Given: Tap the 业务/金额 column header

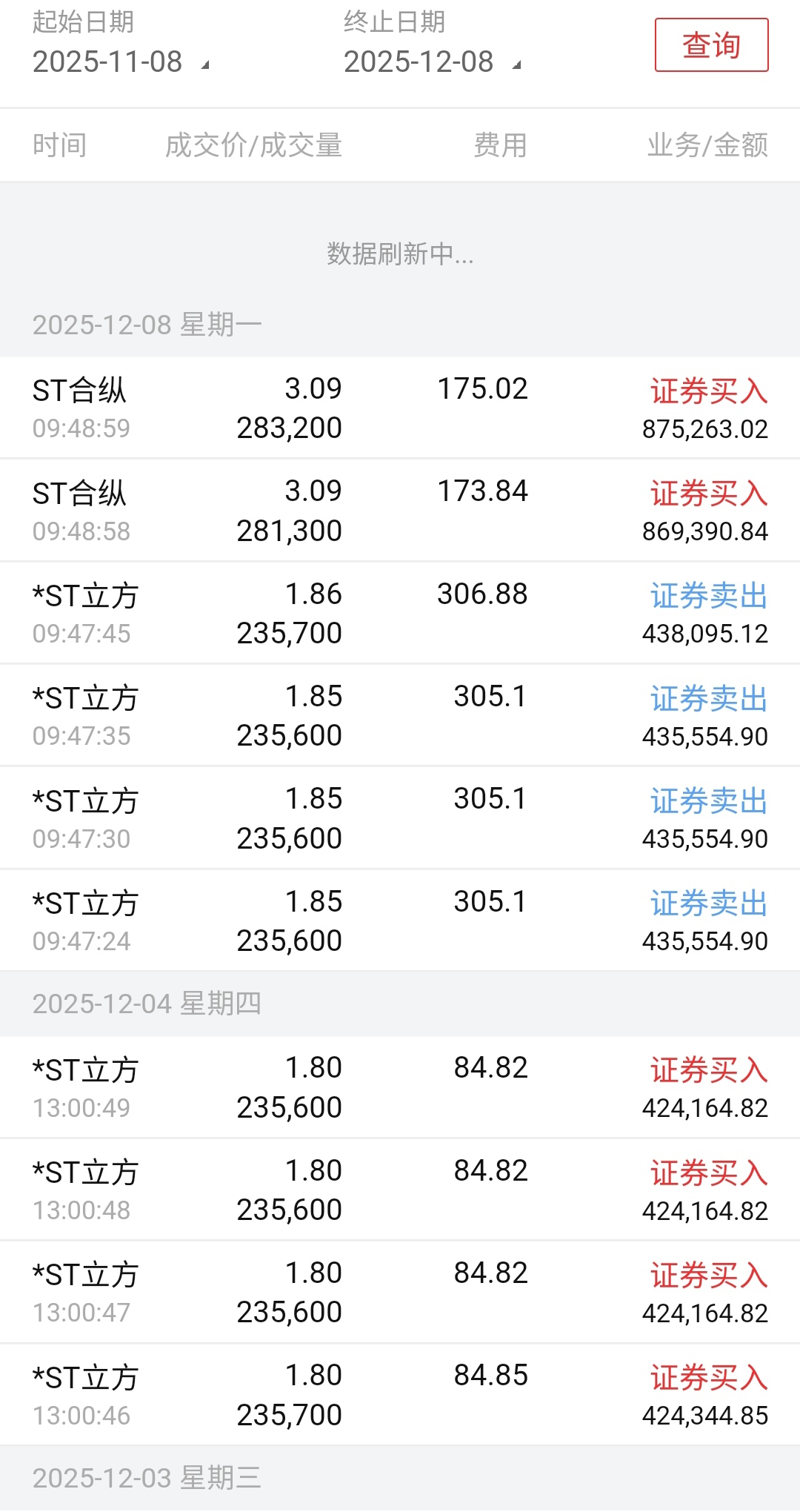Looking at the screenshot, I should pyautogui.click(x=707, y=145).
